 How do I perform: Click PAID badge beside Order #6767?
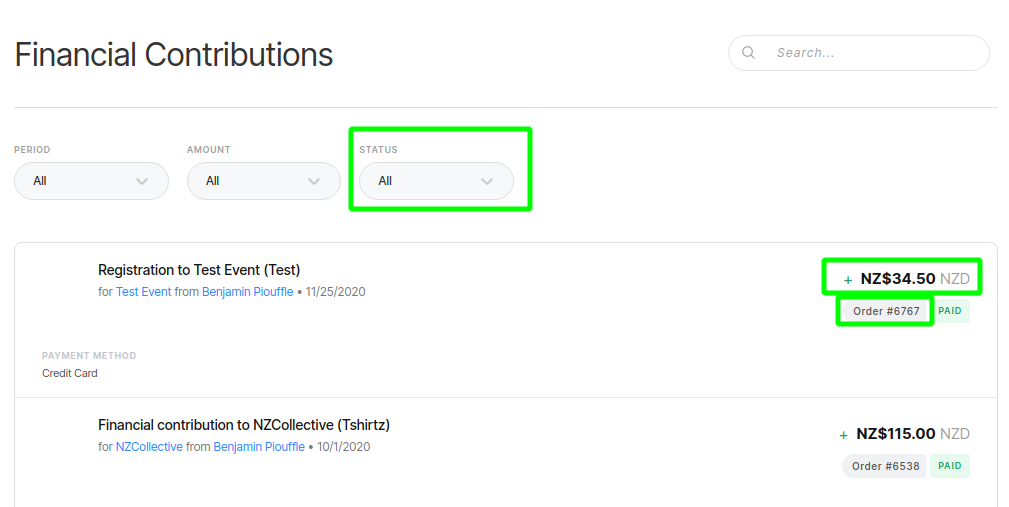[950, 311]
